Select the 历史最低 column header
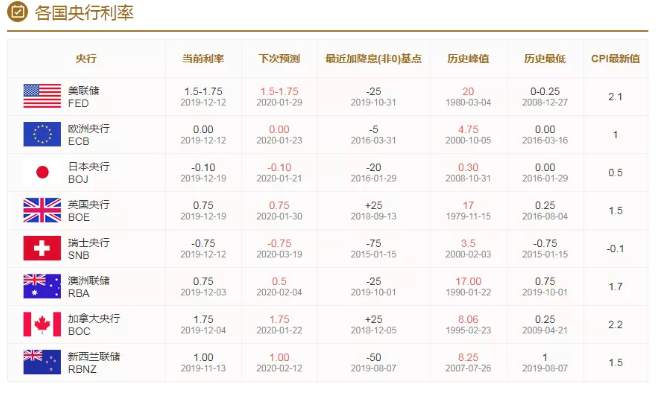Screen dimensions: 661x405 point(545,59)
